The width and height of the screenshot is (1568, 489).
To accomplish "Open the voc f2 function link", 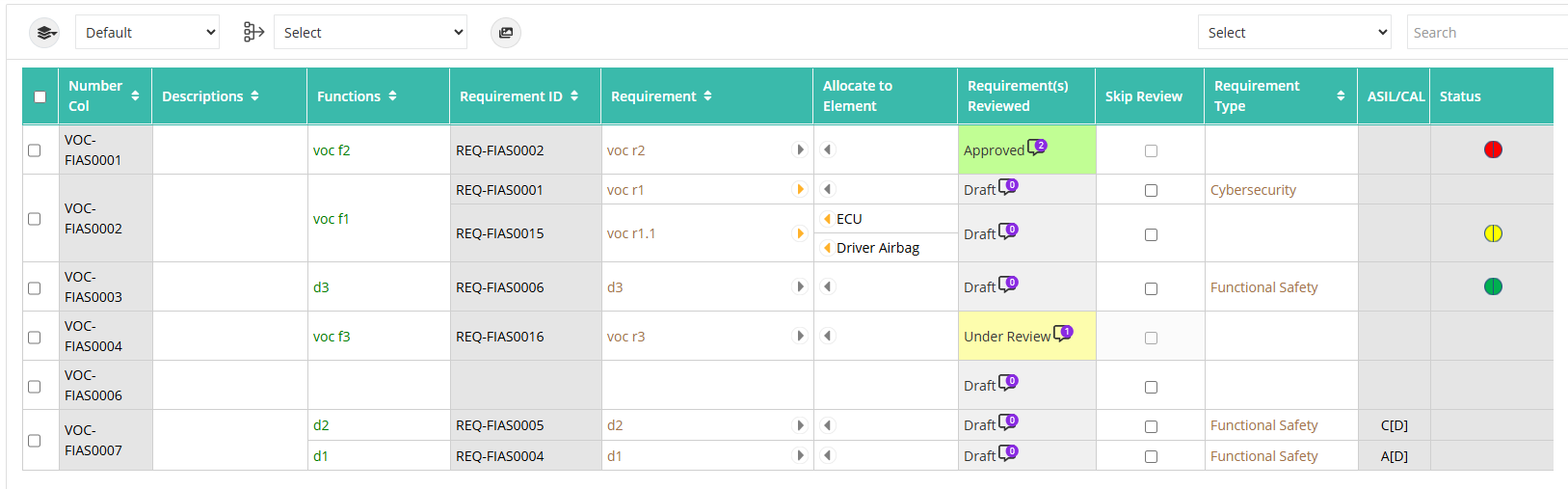I will coord(332,150).
